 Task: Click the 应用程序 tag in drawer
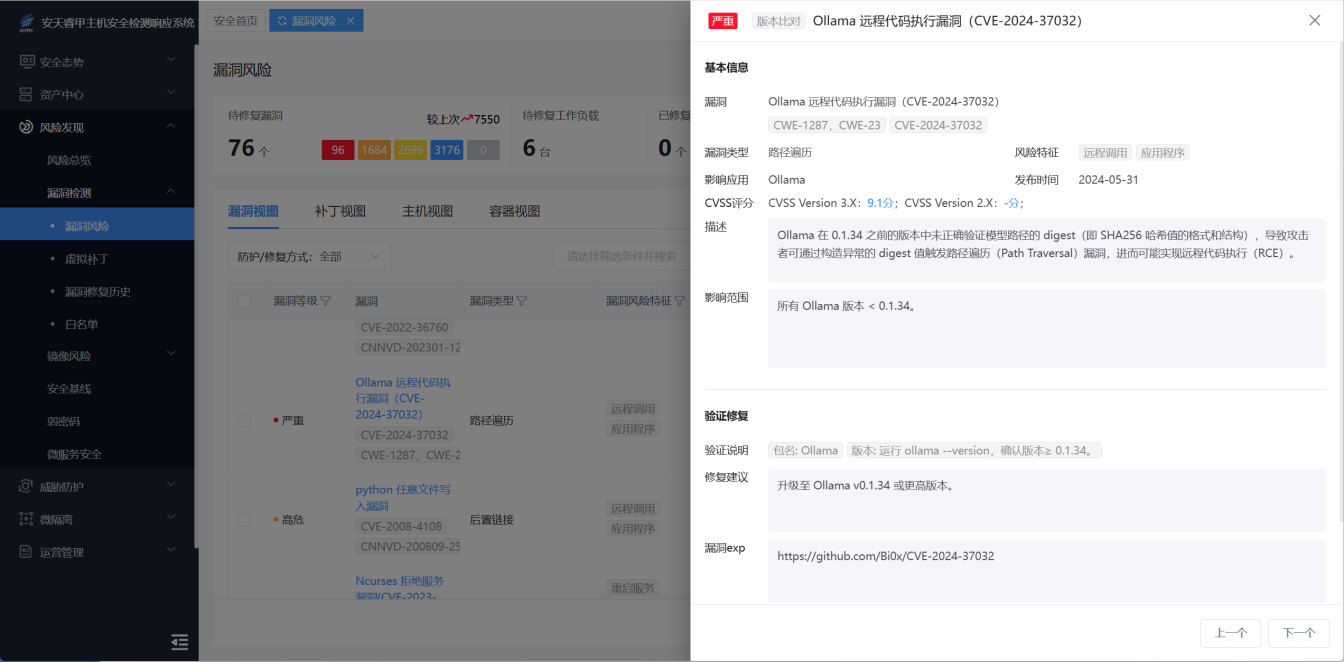(1163, 153)
